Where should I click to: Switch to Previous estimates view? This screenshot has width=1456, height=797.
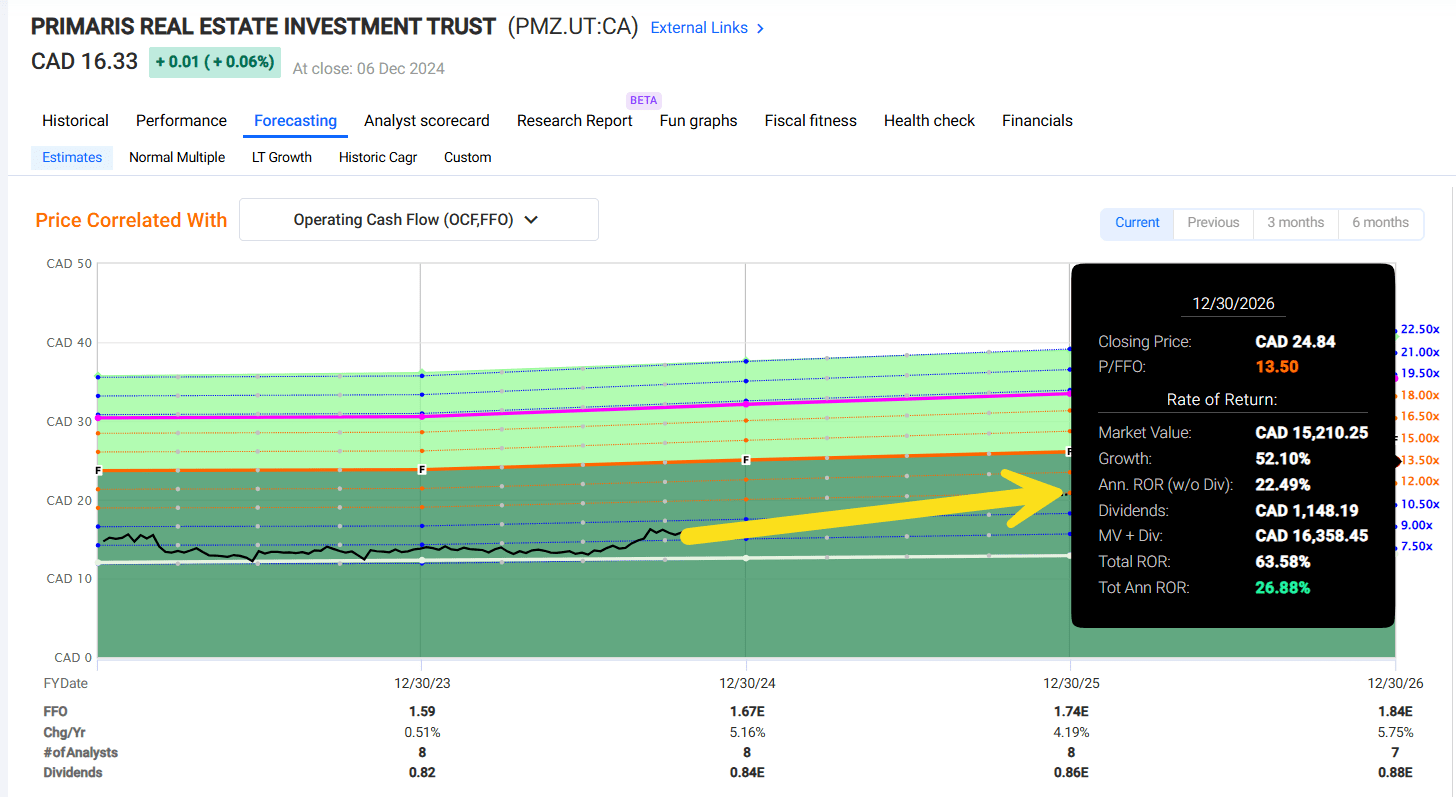coord(1212,224)
